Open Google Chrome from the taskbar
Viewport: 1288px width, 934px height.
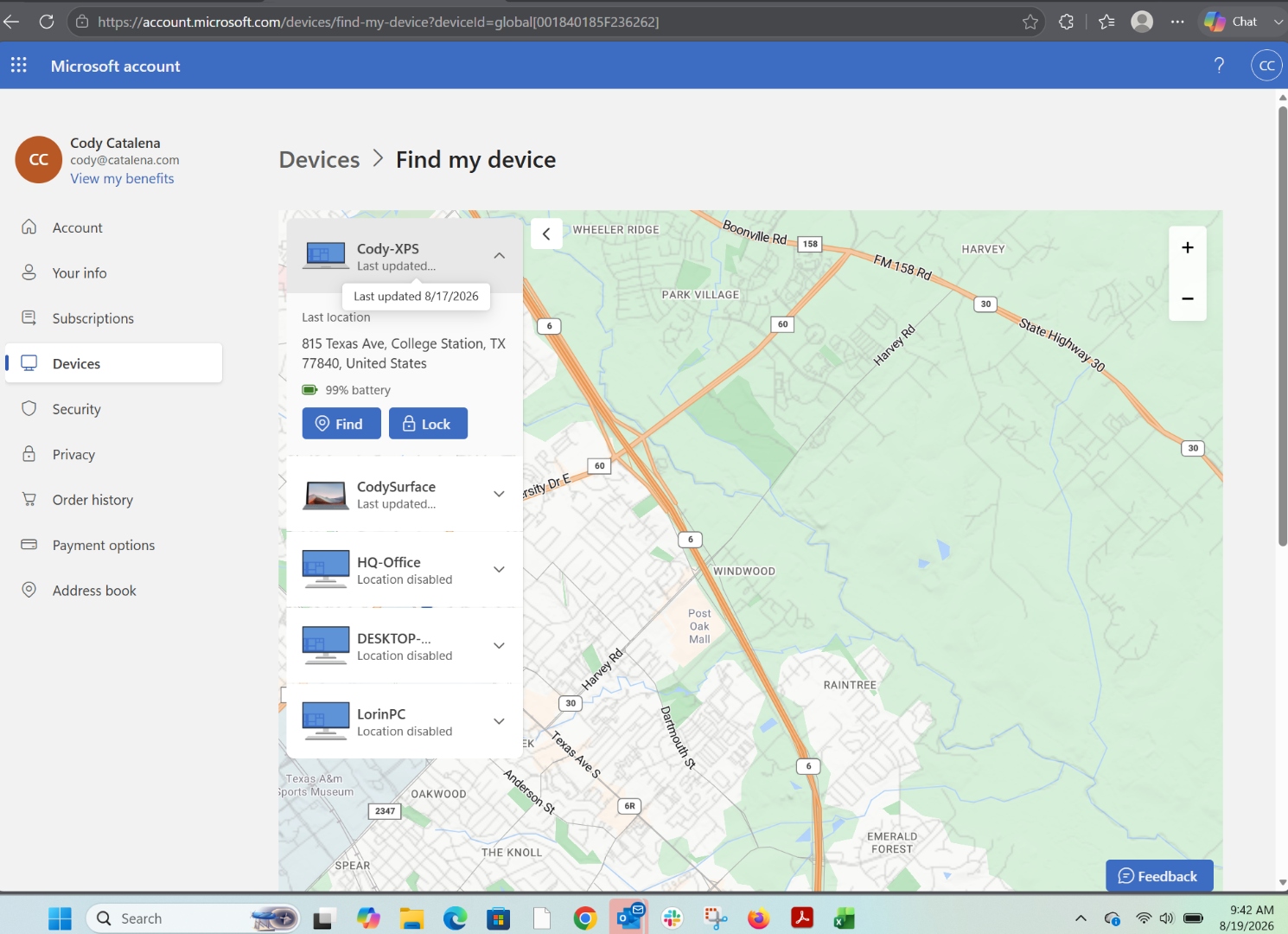click(x=585, y=918)
